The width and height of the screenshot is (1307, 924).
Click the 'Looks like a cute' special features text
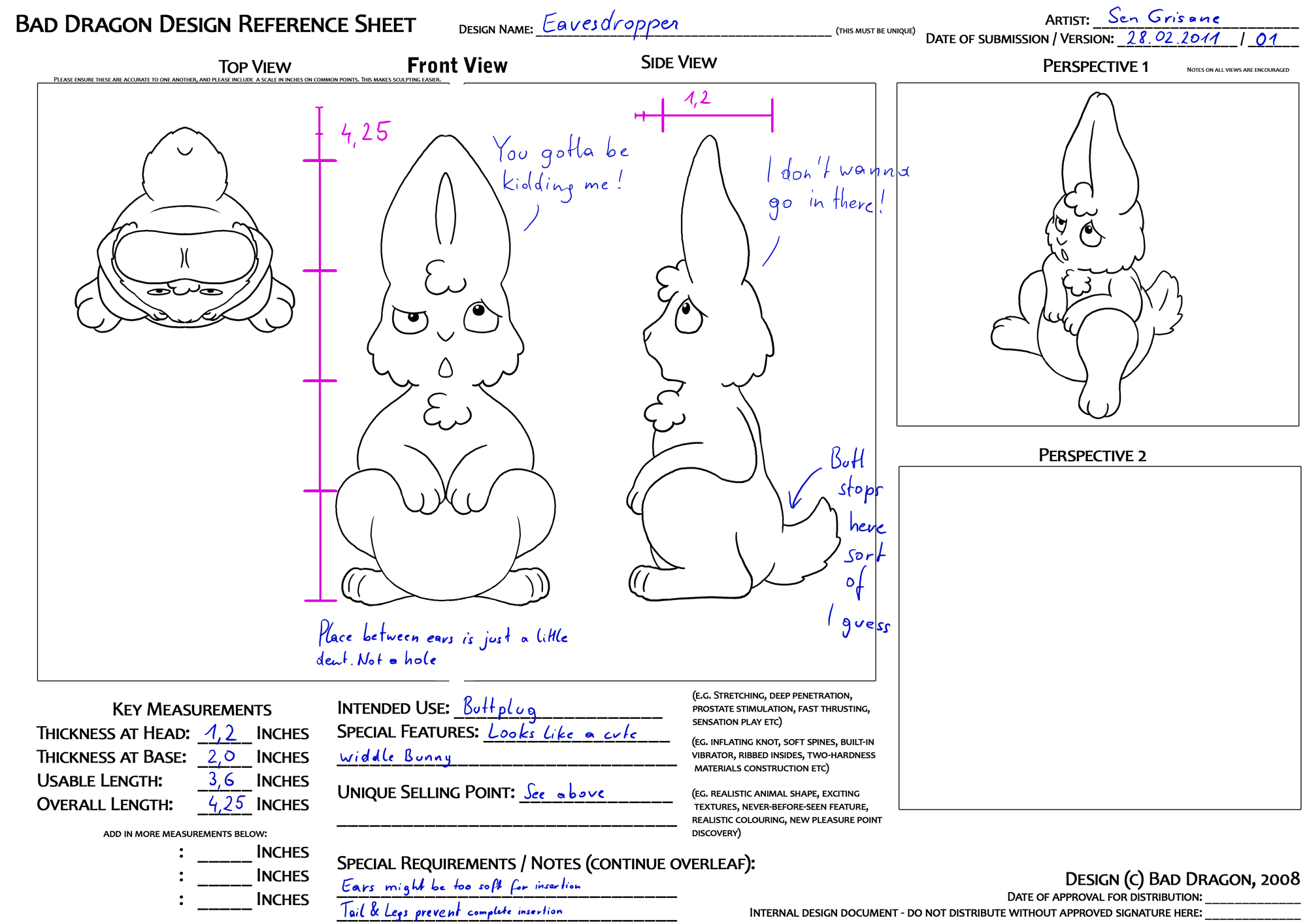tap(562, 732)
